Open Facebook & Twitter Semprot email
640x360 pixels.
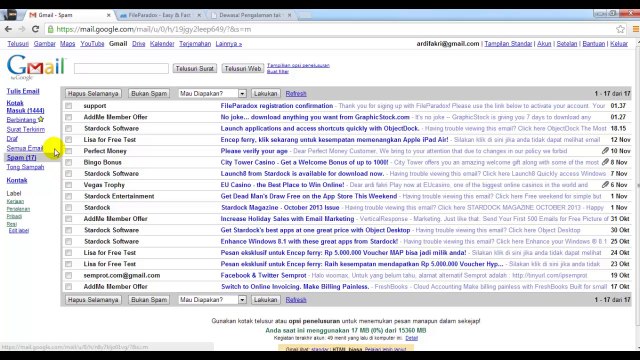[x=263, y=276]
